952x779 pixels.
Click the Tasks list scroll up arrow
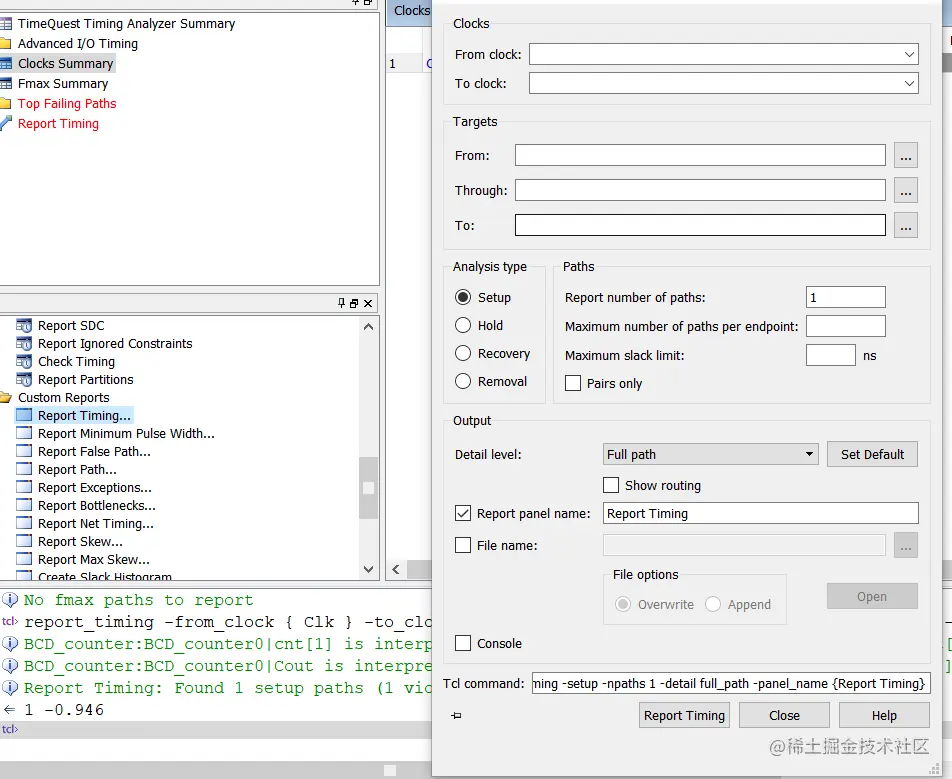pyautogui.click(x=368, y=327)
